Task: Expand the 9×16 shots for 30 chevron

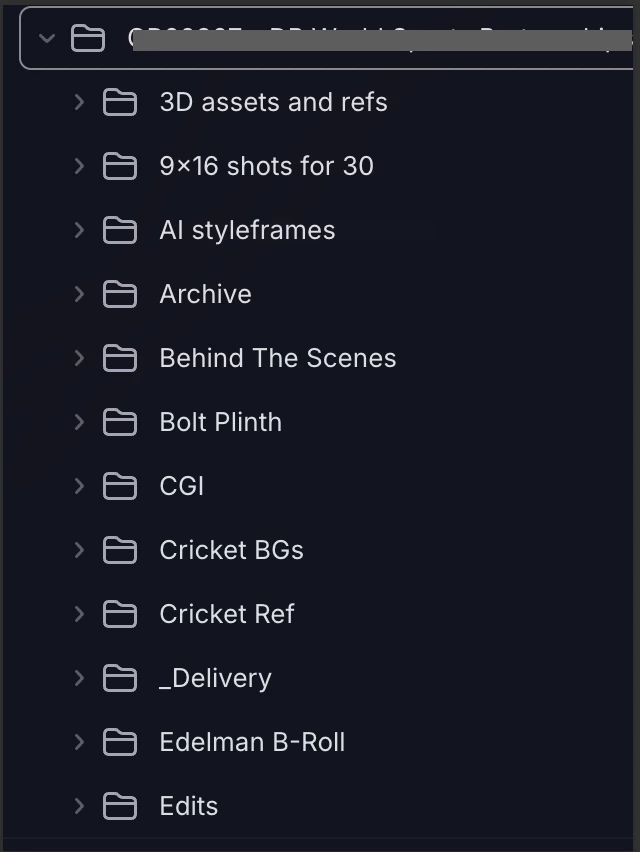Action: pyautogui.click(x=79, y=166)
